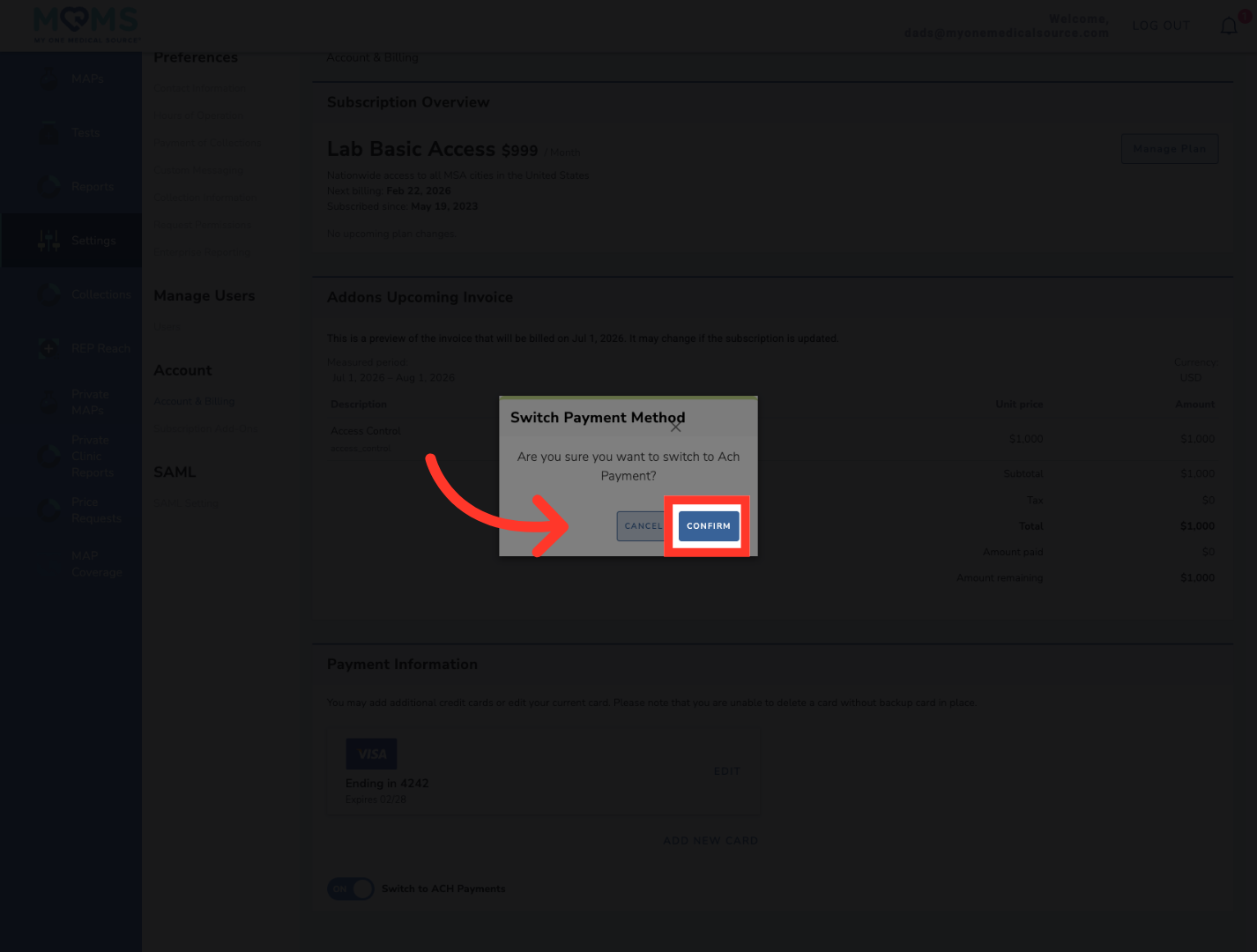This screenshot has height=952, width=1257.
Task: Click the 'Account & Billing' breadcrumb title
Action: (x=372, y=57)
